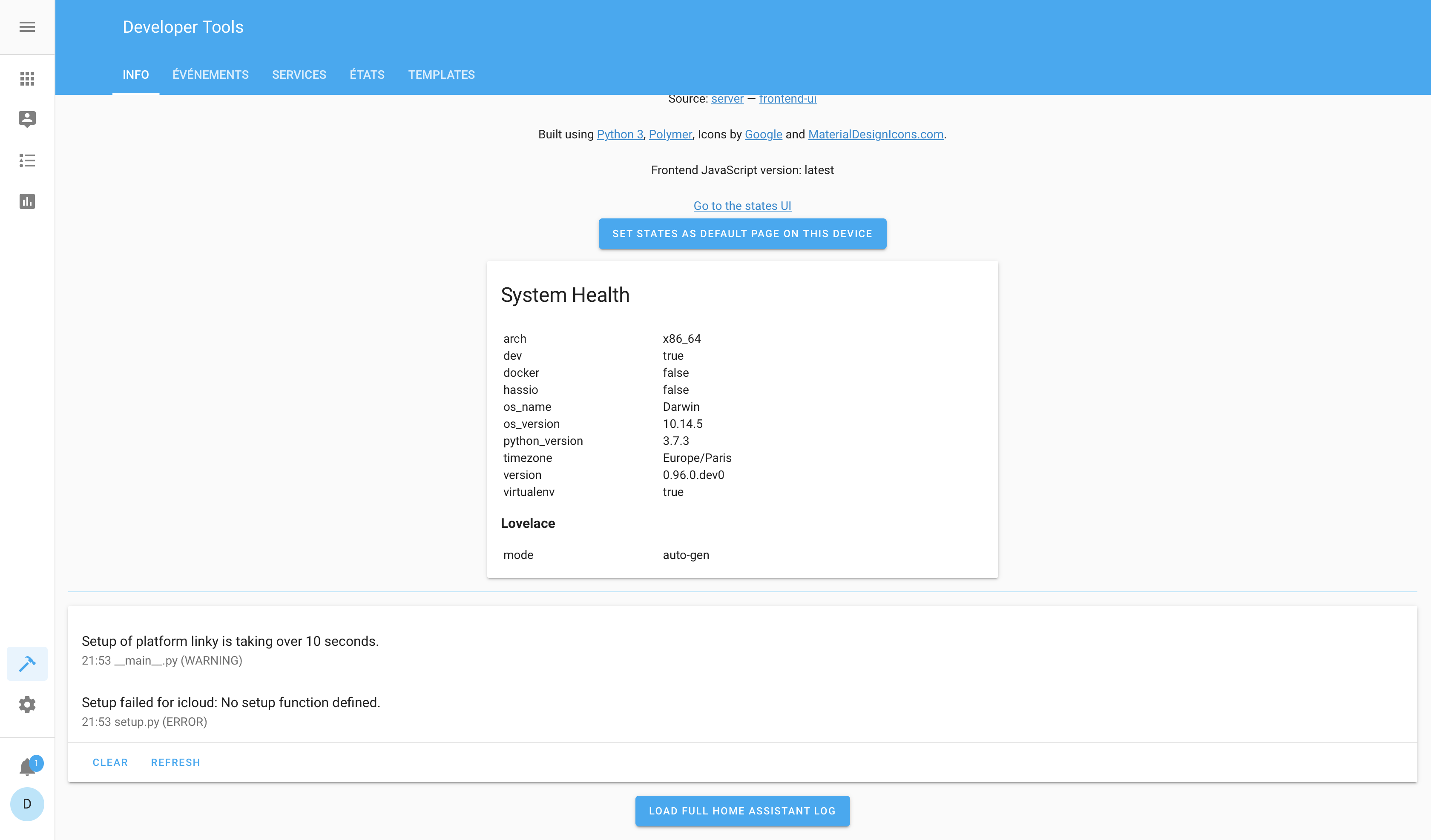Click CLEAR to empty the error log

pos(110,762)
